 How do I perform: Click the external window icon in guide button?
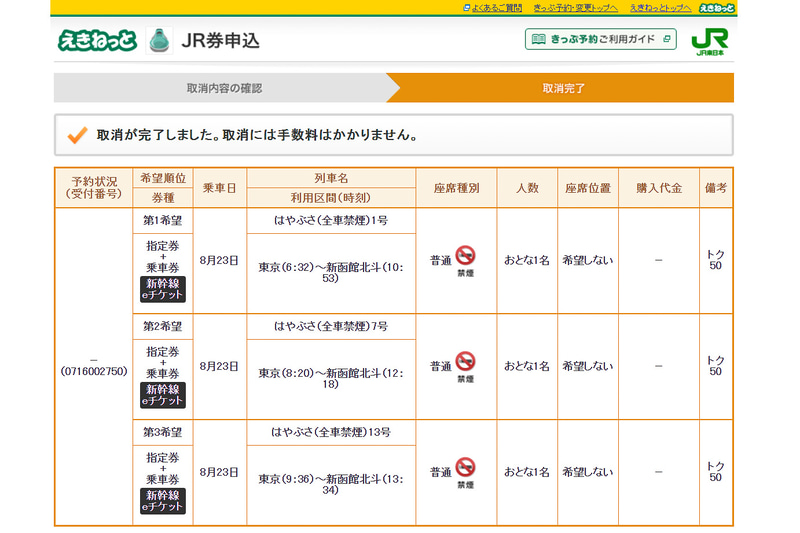point(666,39)
